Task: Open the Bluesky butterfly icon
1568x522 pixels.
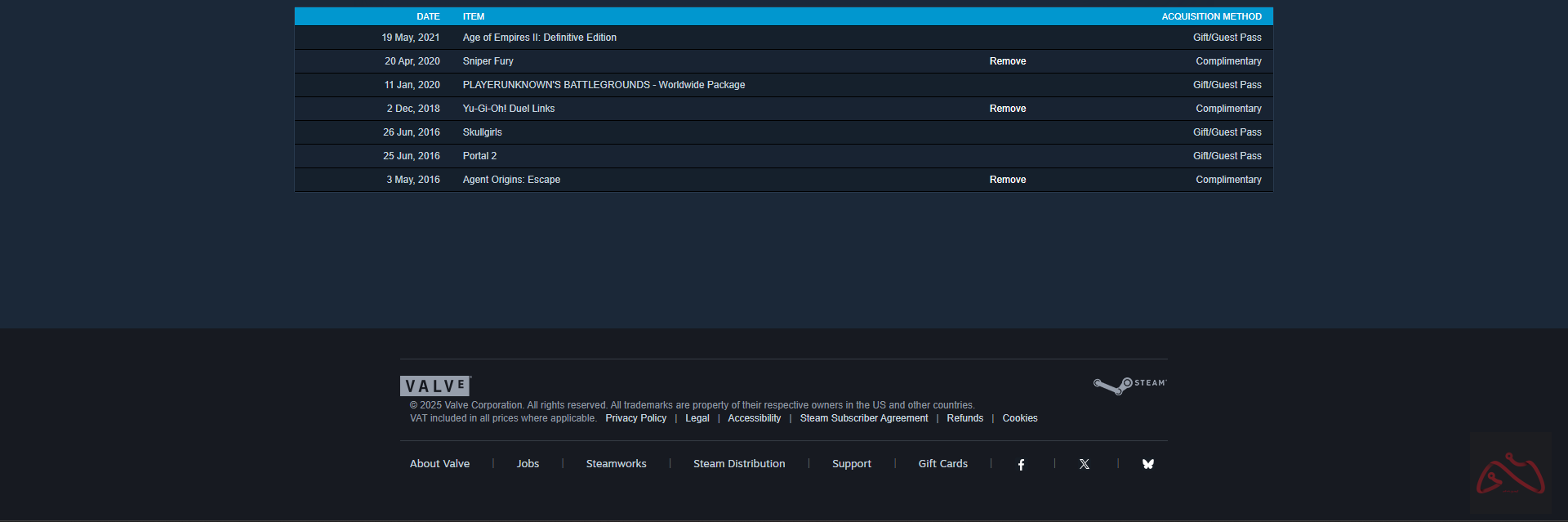Action: 1147,464
